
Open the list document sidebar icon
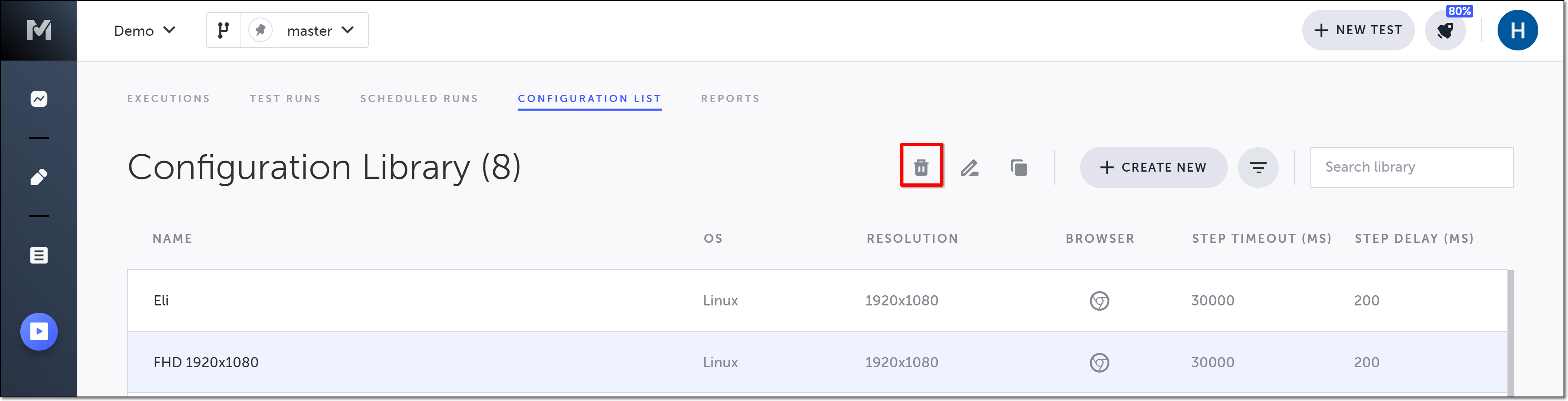pos(39,255)
